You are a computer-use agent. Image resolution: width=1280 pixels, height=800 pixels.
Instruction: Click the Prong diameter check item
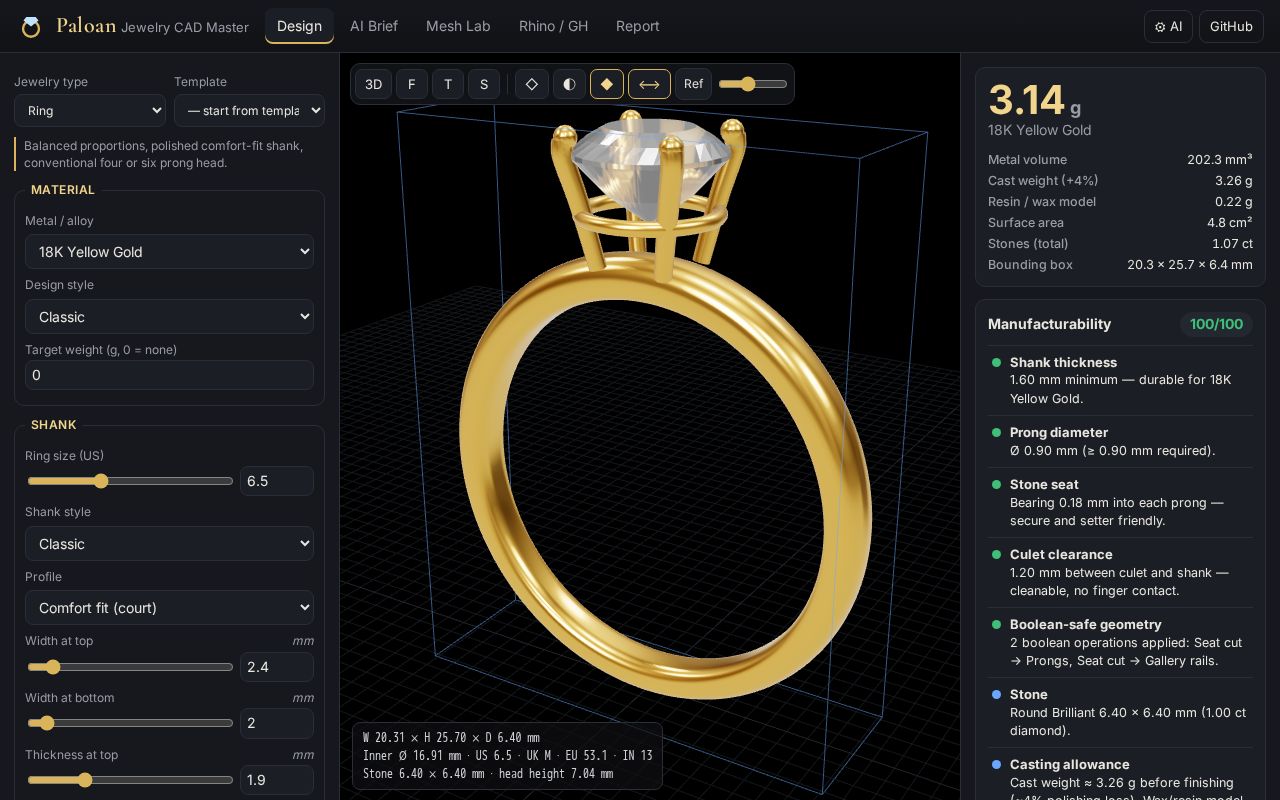tap(1120, 442)
